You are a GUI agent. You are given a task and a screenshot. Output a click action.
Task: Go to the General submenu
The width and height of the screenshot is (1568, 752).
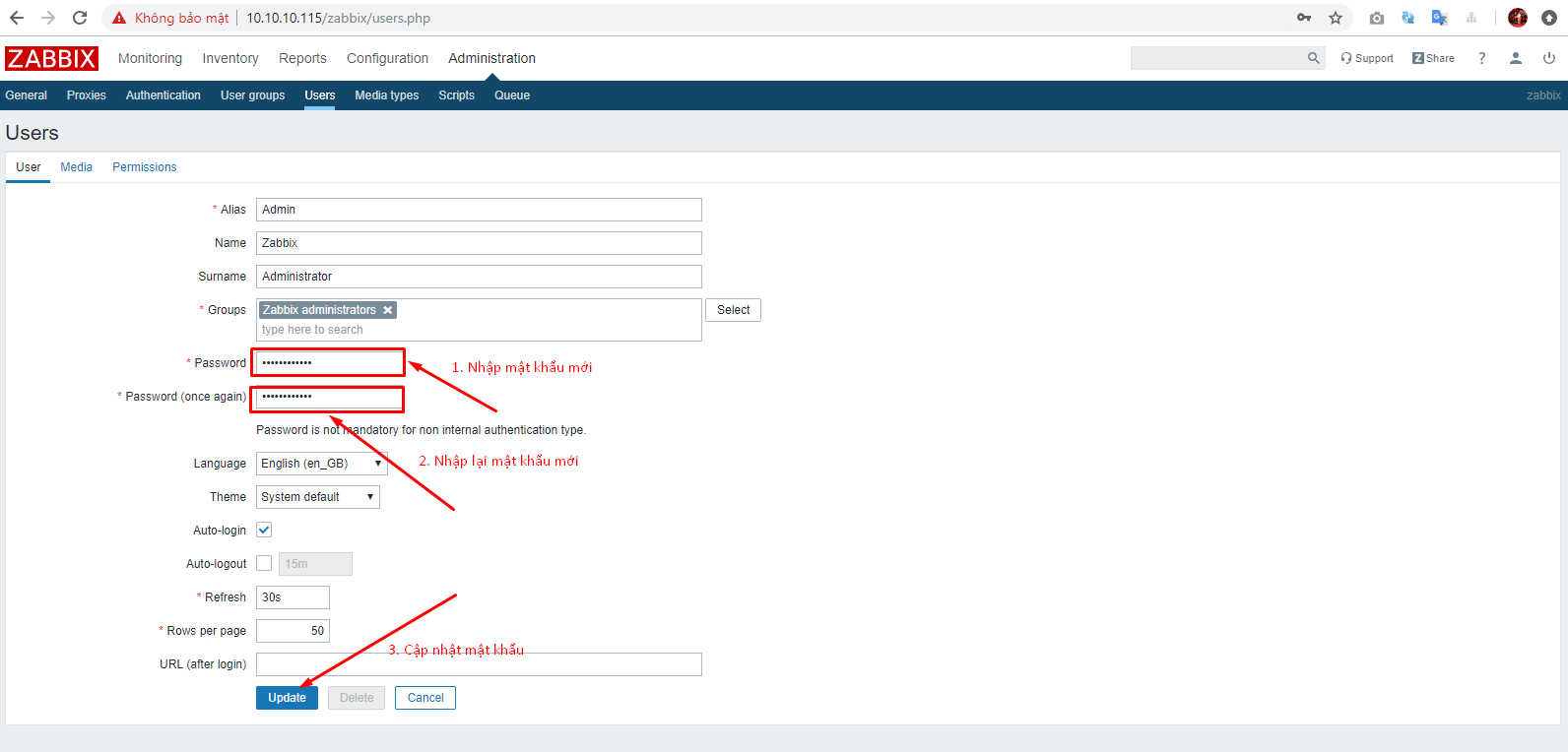27,95
